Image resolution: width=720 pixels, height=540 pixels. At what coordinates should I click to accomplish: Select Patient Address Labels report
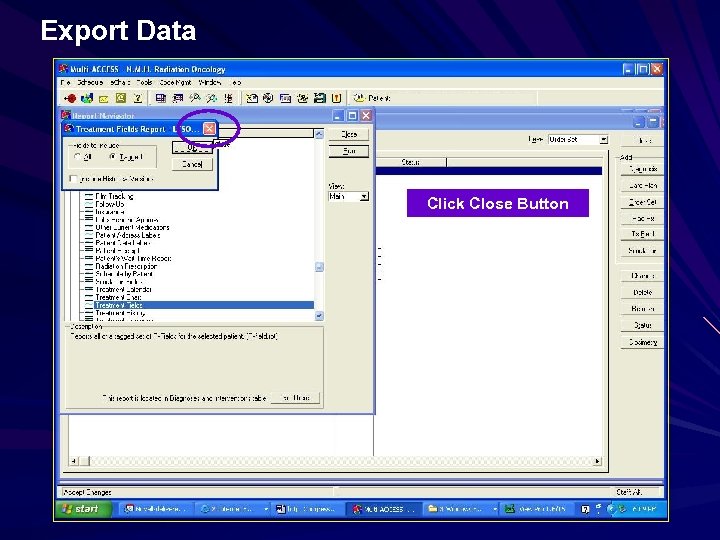point(128,235)
